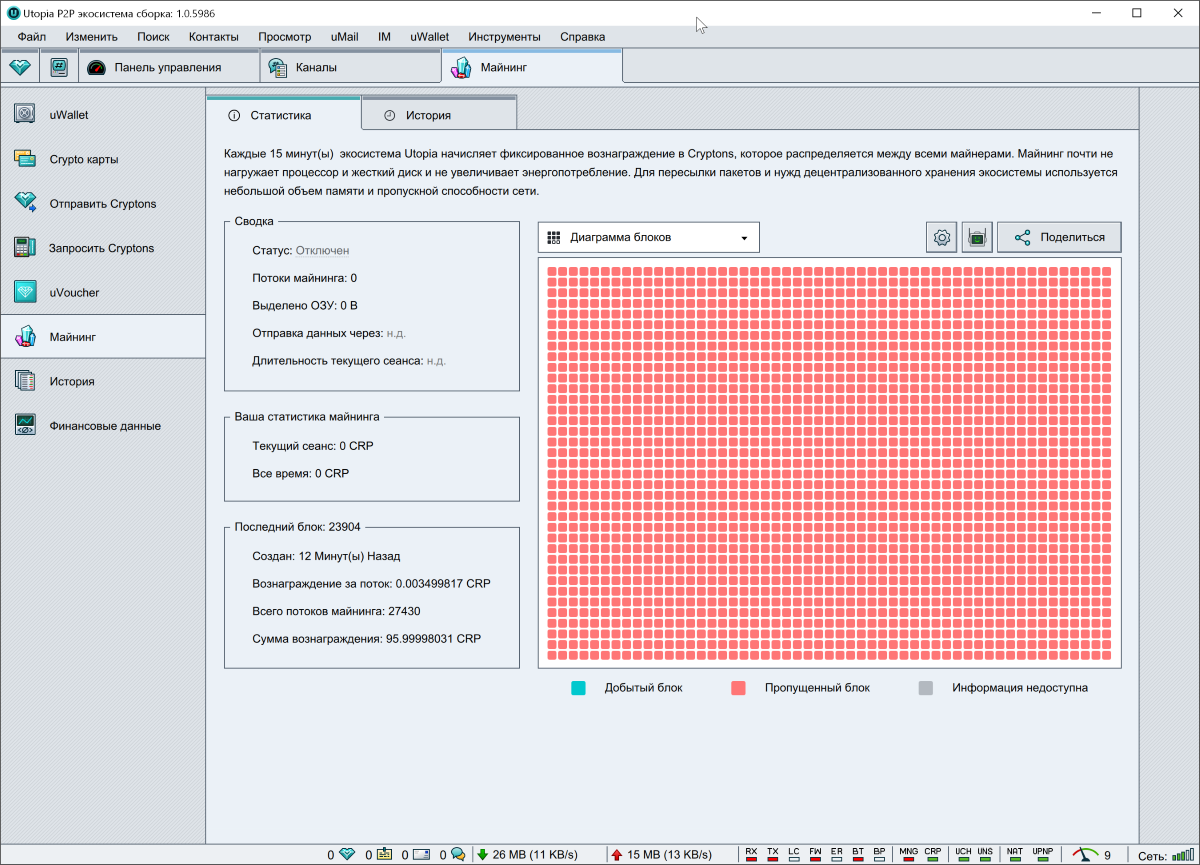
Task: Open the uWallet menu
Action: pyautogui.click(x=429, y=36)
